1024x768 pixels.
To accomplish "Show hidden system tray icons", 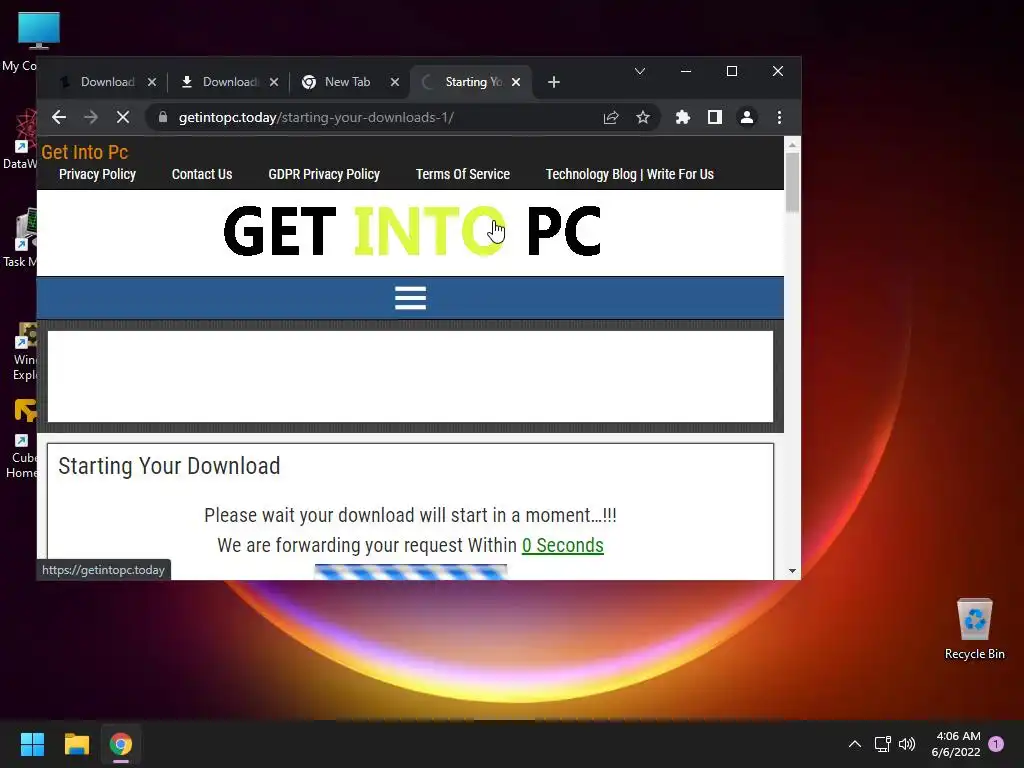I will (x=854, y=744).
